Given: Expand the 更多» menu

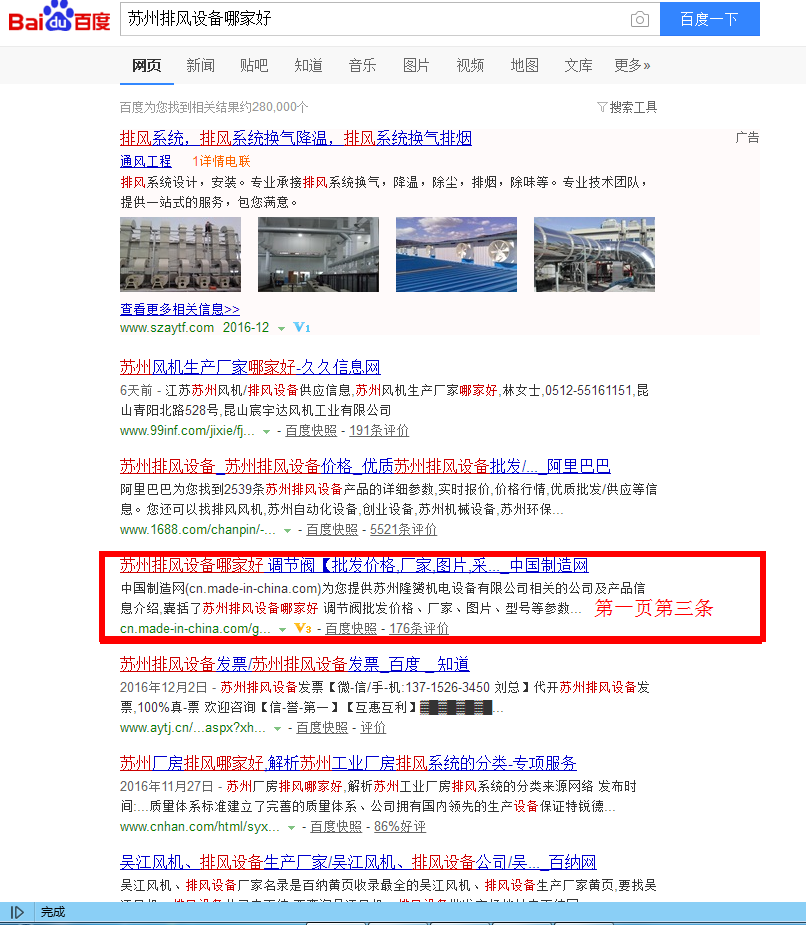Looking at the screenshot, I should pyautogui.click(x=632, y=65).
